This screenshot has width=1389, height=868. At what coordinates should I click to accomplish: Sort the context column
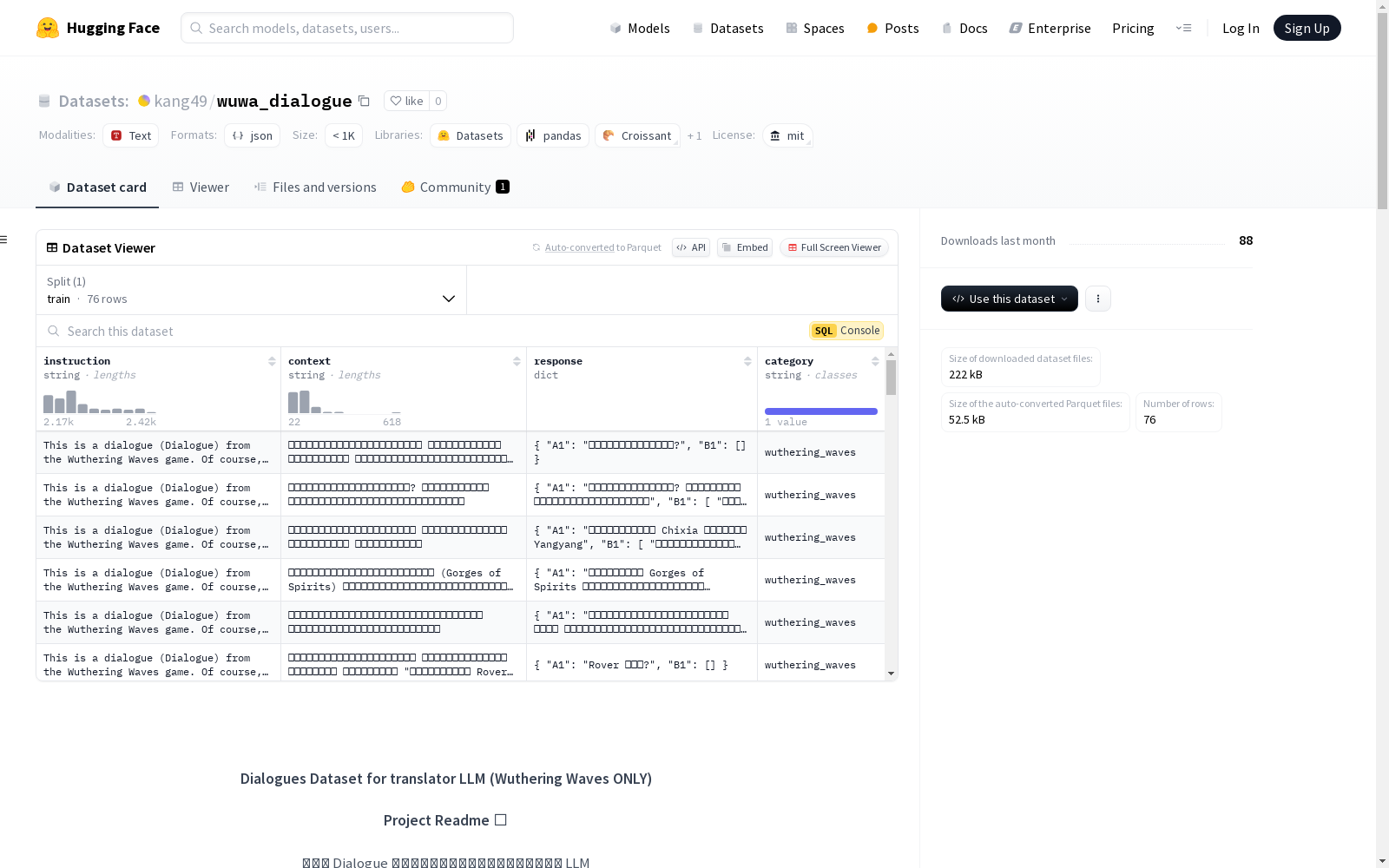(x=517, y=361)
